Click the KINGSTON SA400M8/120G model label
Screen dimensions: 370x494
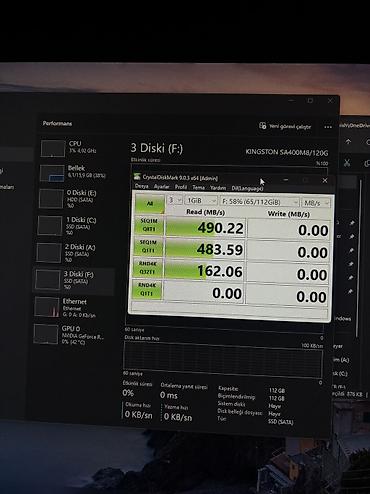[287, 152]
